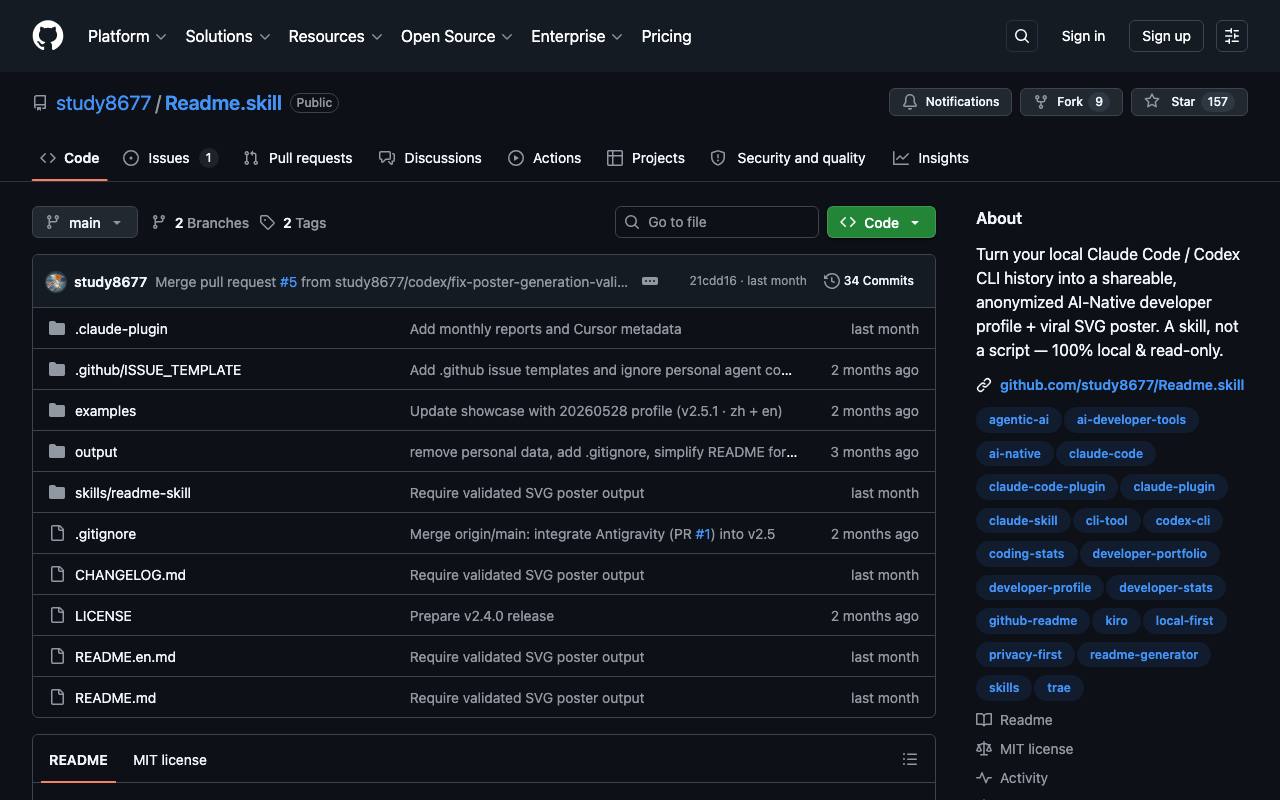Screen dimensions: 1280x800
Task: Open the README.en.md file
Action: click(x=125, y=657)
